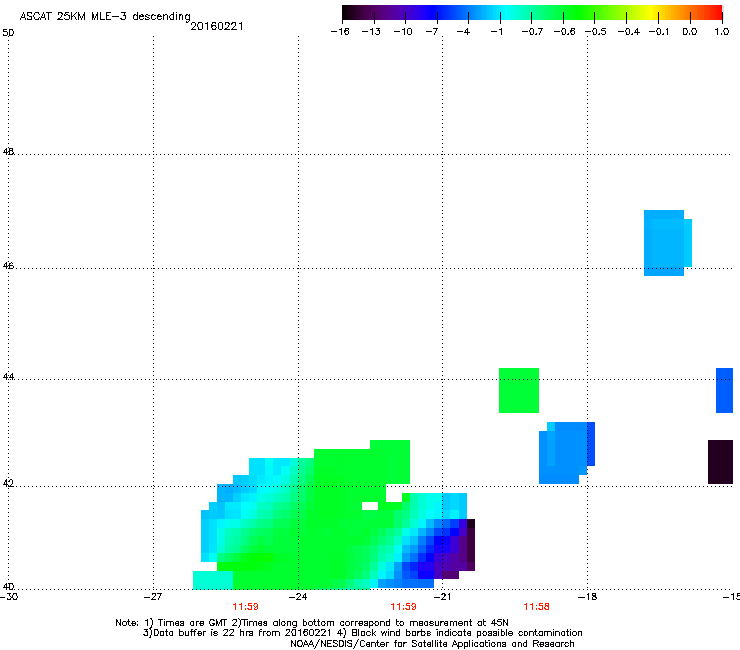This screenshot has height=650, width=740.
Task: Click the -0.1 label on the color scale
Action: click(659, 32)
